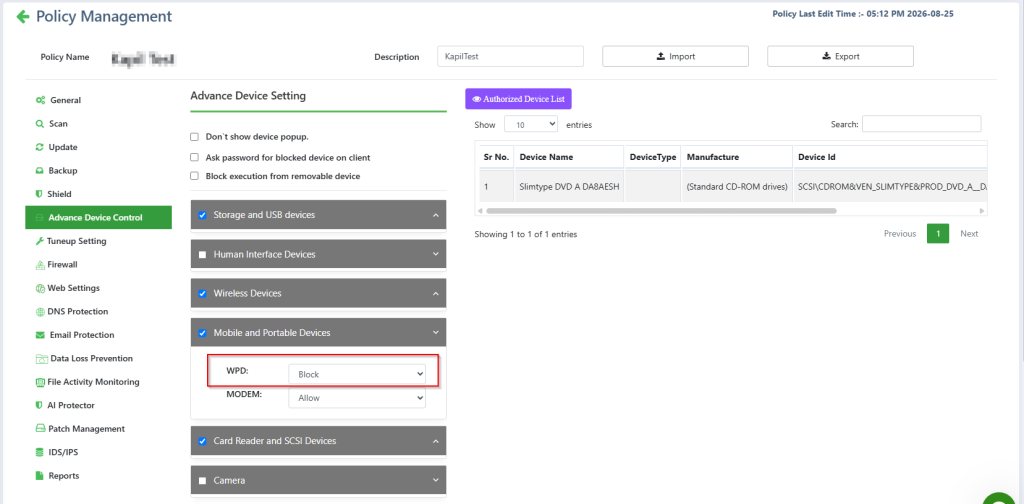This screenshot has width=1024, height=504.
Task: Collapse Card Reader and SCSI Devices chevron
Action: point(436,441)
